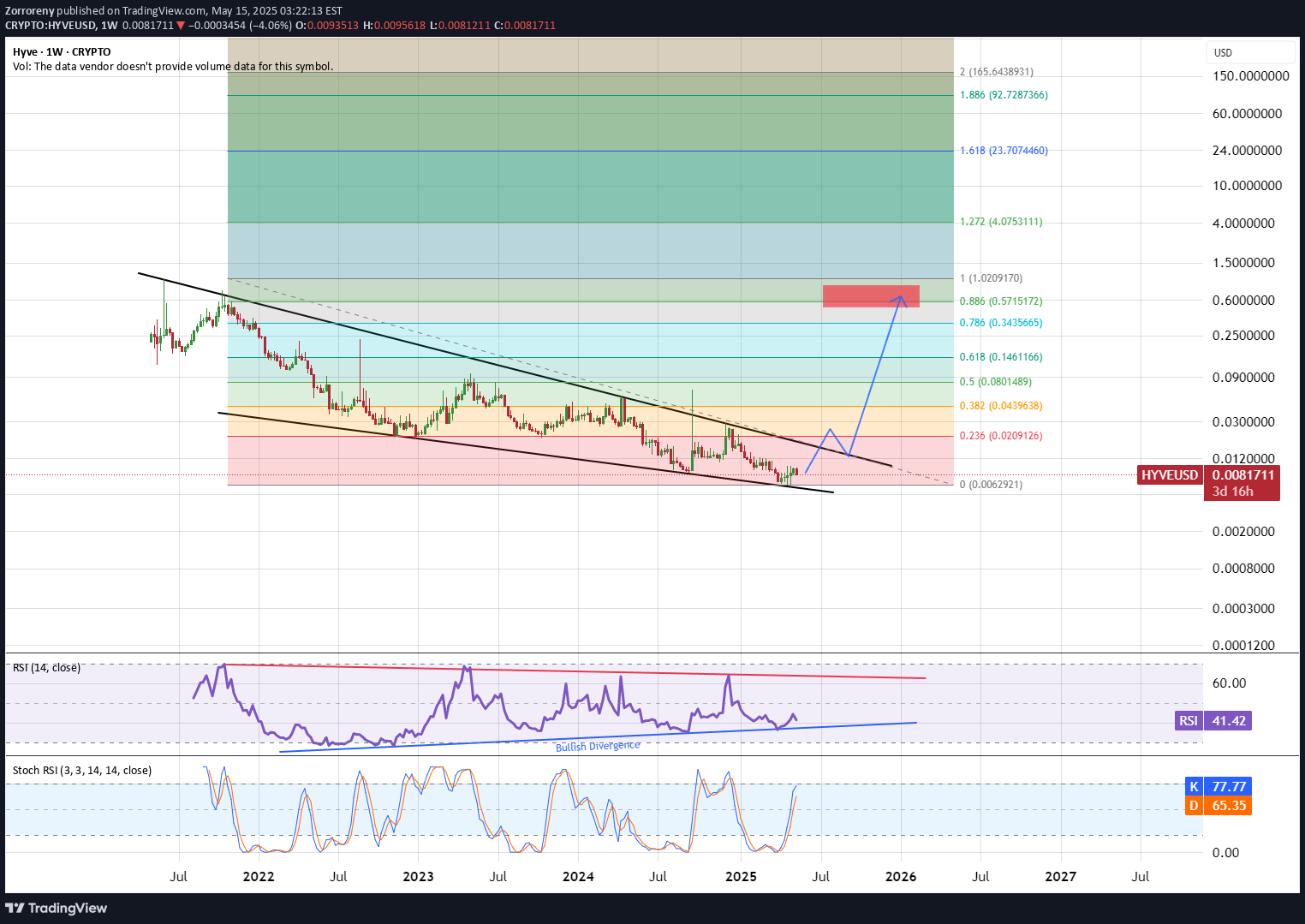Open the USD currency selector
Viewport: 1305px width, 924px height.
point(1223,53)
